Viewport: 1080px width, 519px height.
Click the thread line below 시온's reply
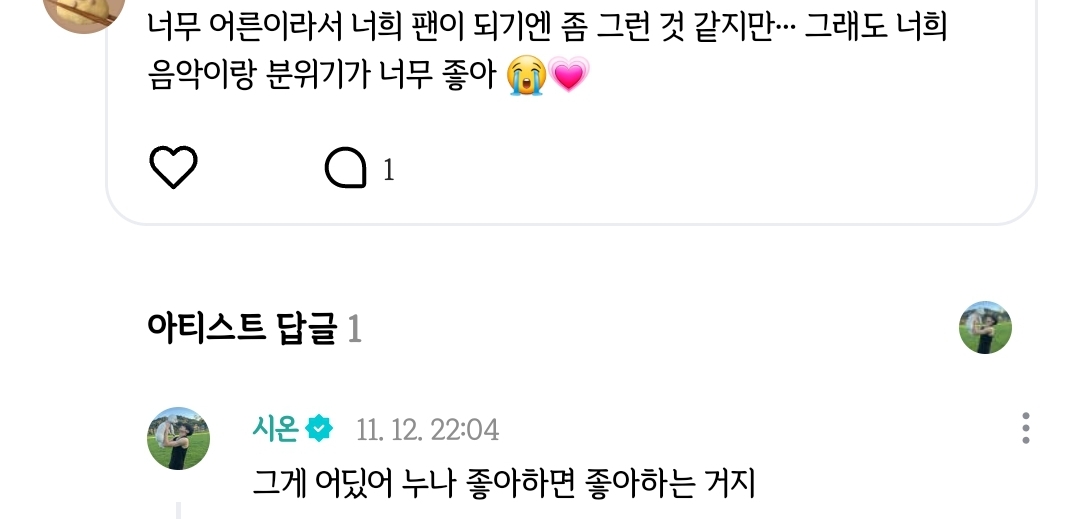coord(179,511)
